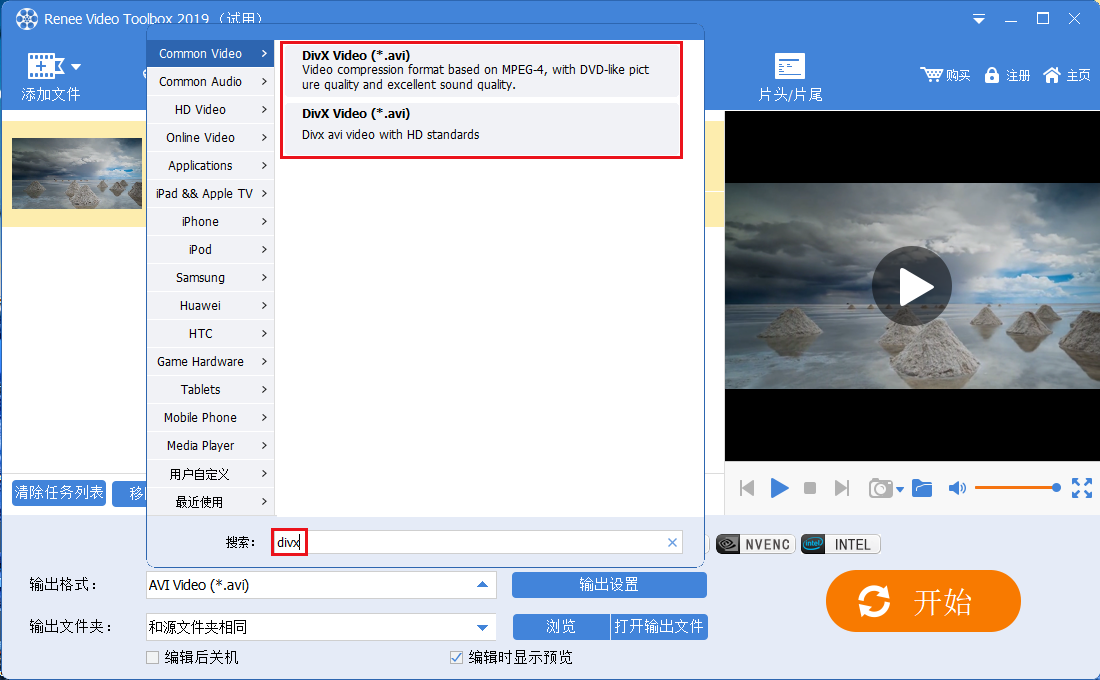Image resolution: width=1100 pixels, height=680 pixels.
Task: Toggle NVENC hardware acceleration
Action: point(756,545)
